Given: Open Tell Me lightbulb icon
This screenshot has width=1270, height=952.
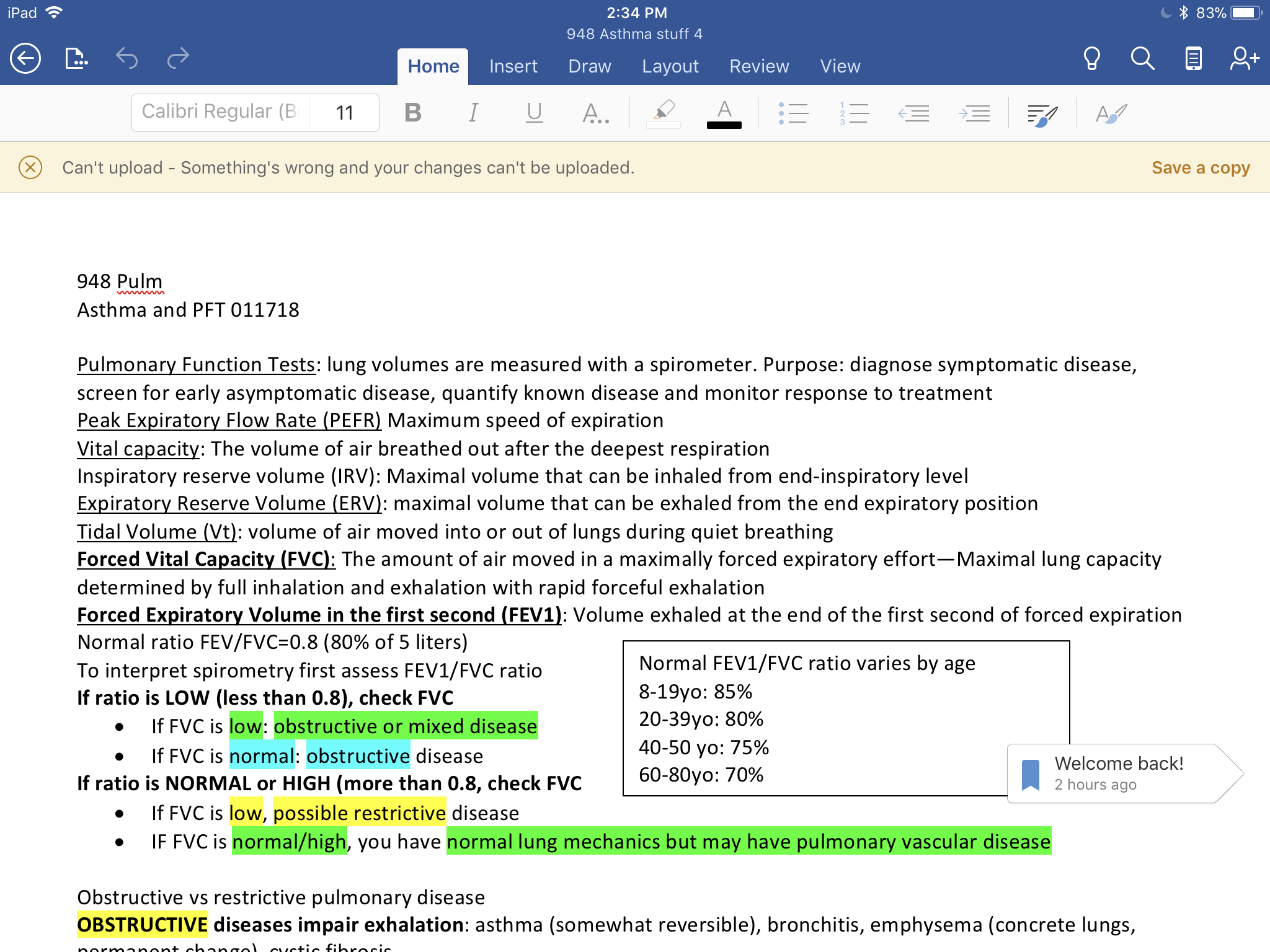Looking at the screenshot, I should pos(1091,59).
